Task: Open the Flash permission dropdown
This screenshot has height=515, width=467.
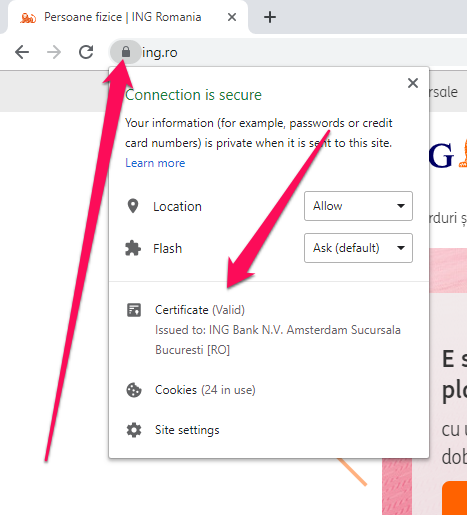Action: (358, 248)
